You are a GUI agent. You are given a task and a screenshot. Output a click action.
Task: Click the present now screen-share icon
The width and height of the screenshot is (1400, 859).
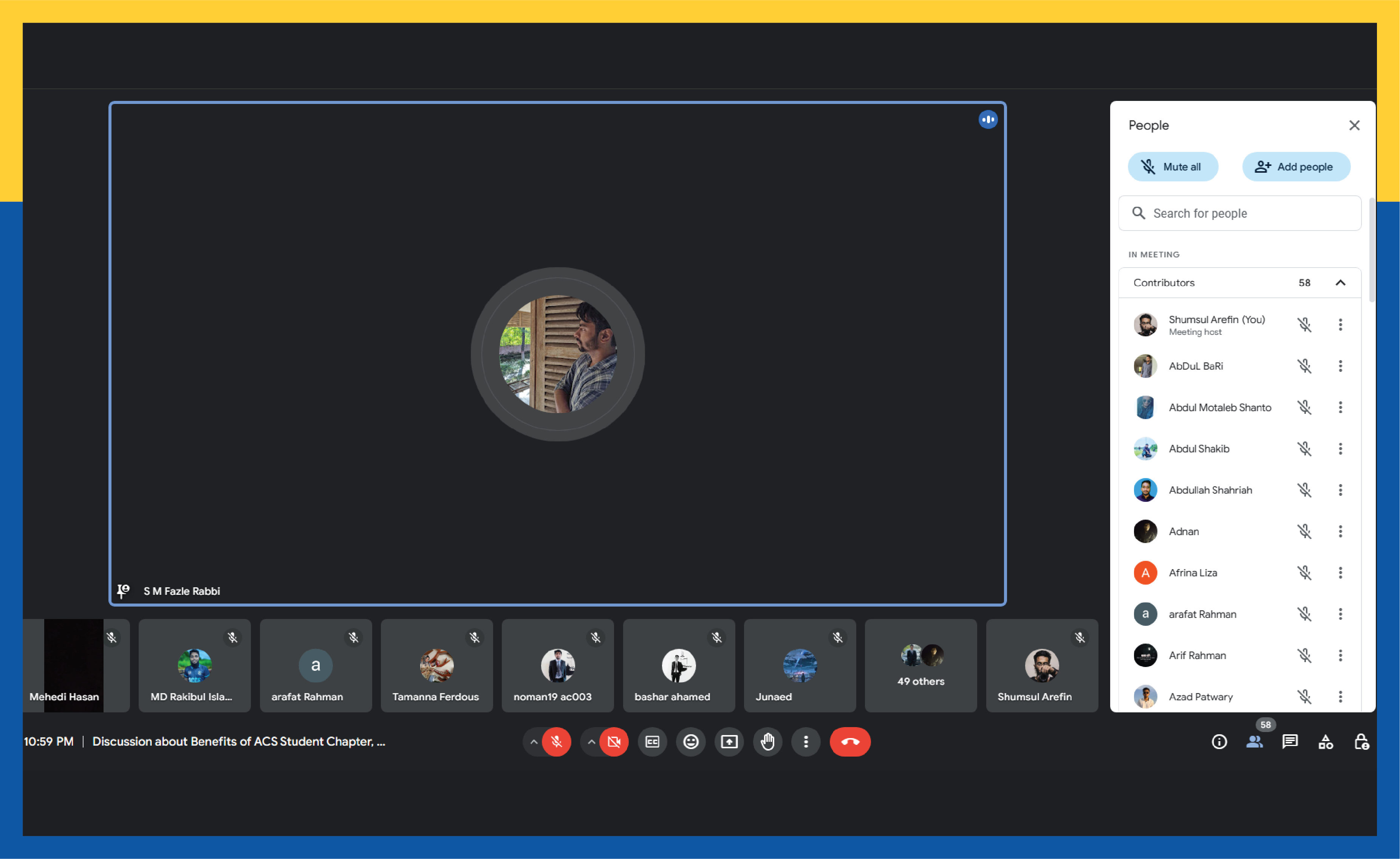[x=729, y=742]
